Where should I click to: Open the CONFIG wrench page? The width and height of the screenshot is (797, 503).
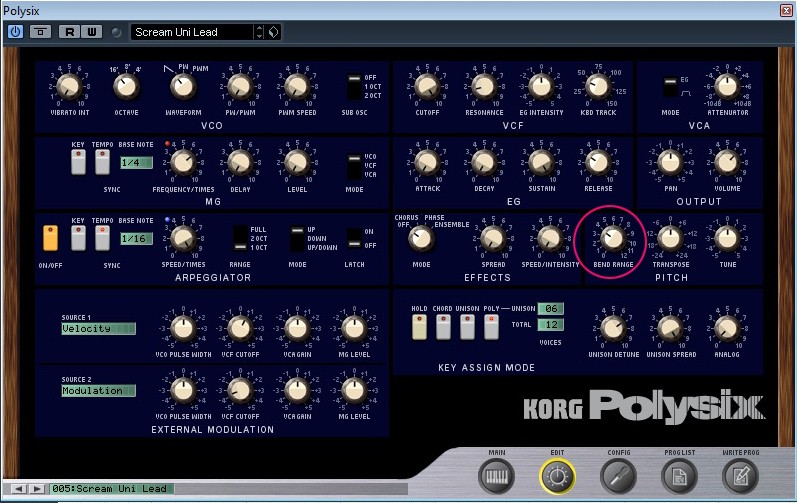click(618, 476)
